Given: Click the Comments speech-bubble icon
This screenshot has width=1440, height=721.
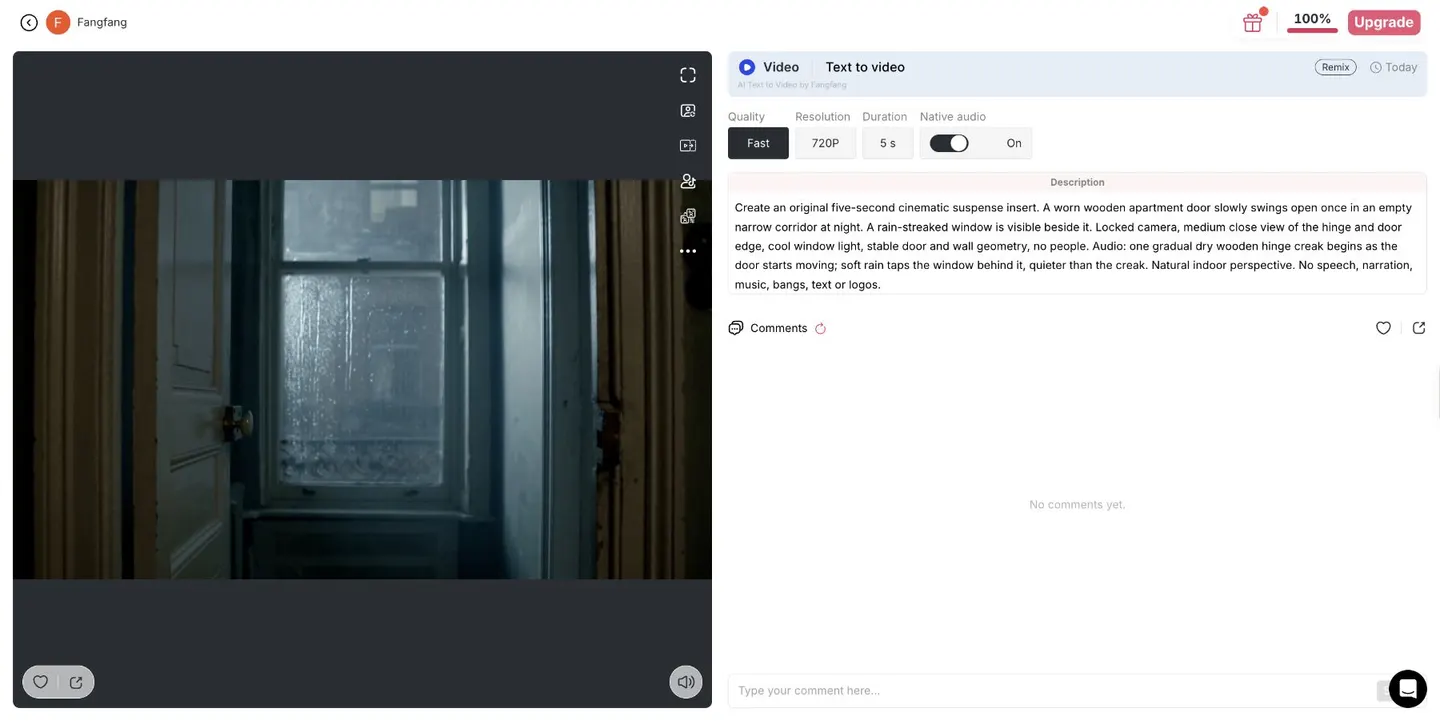Looking at the screenshot, I should click(x=736, y=328).
